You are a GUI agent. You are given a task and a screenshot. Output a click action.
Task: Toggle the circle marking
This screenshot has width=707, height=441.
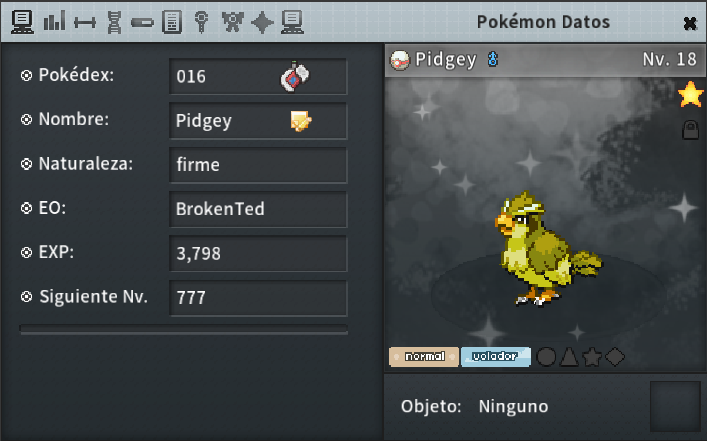(x=546, y=357)
